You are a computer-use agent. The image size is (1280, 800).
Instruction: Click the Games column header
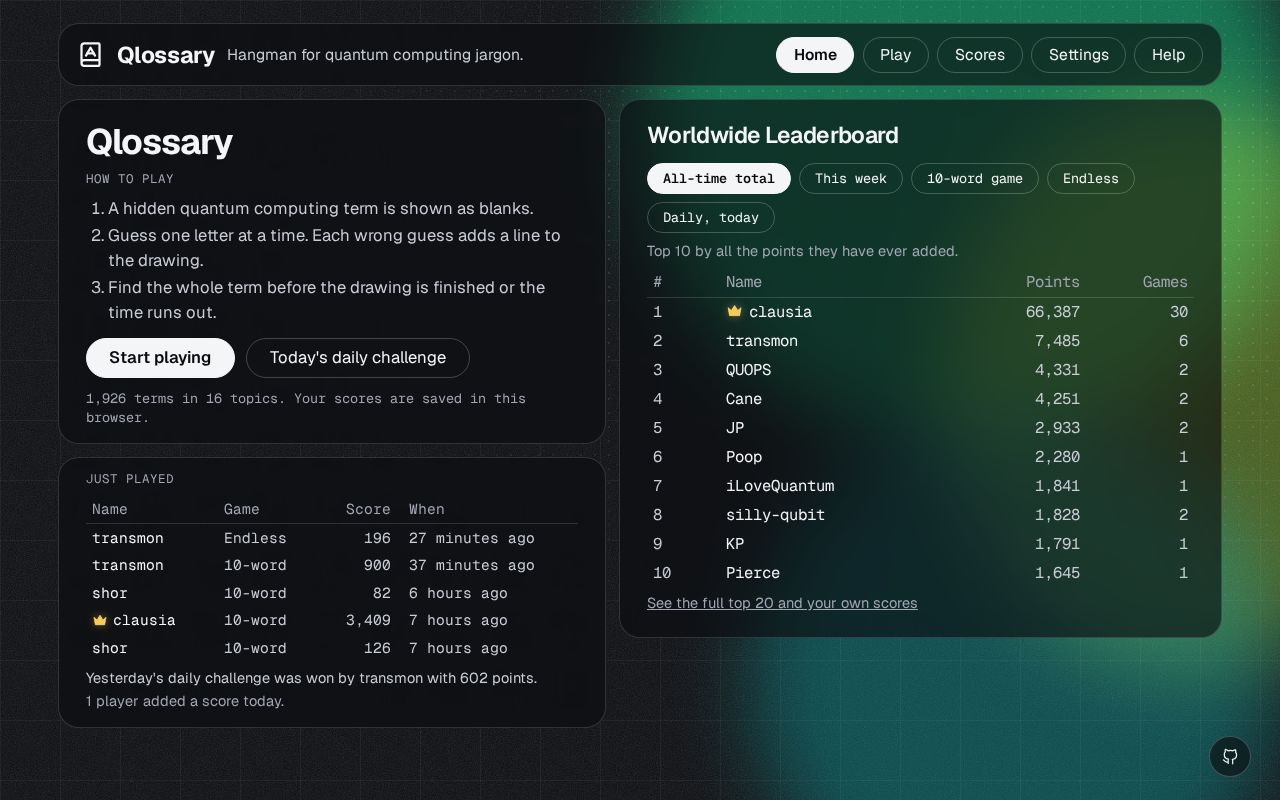pos(1165,282)
